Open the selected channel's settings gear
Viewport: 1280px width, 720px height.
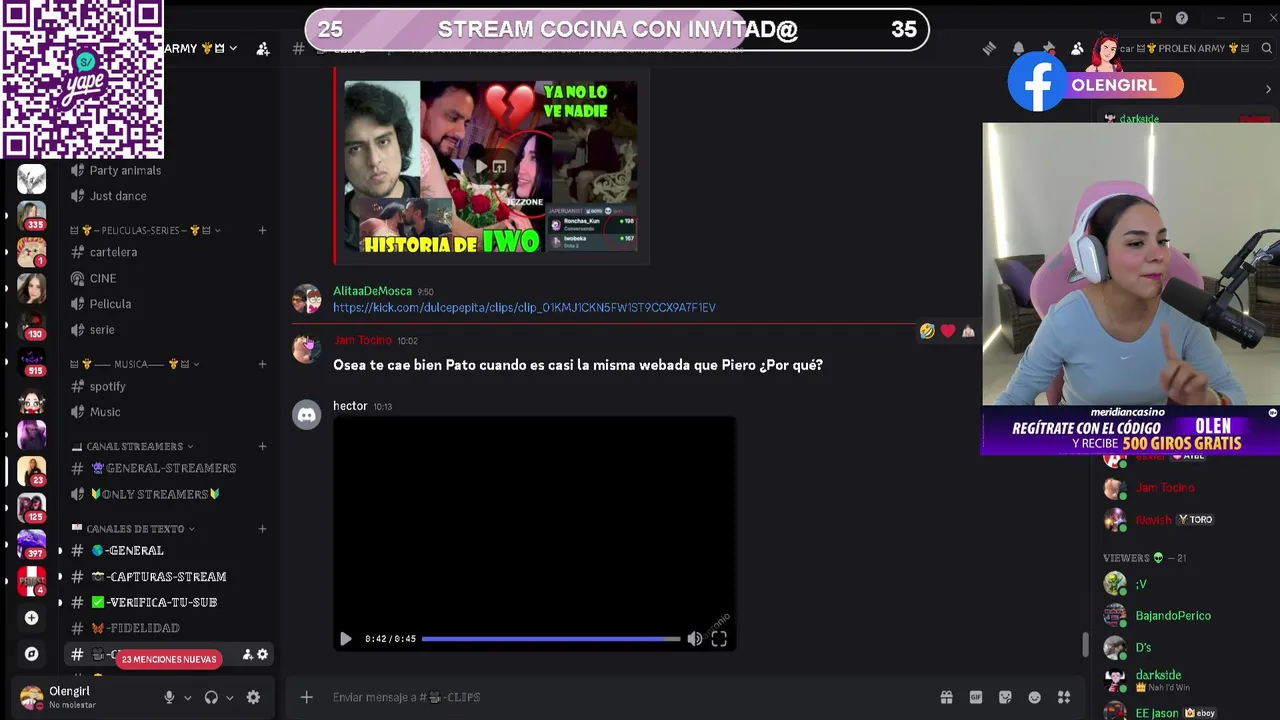262,655
